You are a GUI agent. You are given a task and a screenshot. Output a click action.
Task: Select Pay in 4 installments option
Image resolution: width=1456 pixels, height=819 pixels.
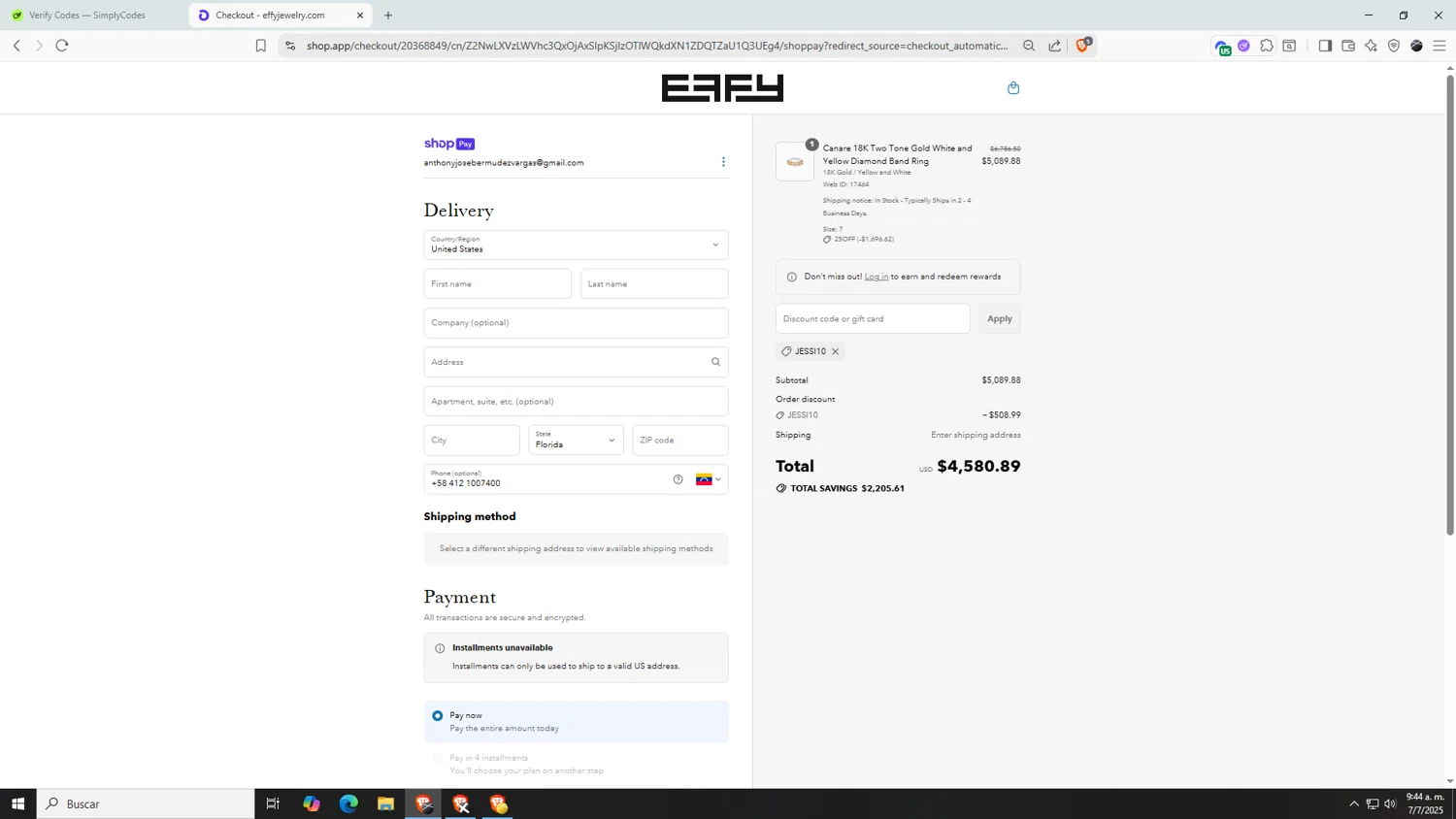[x=438, y=758]
